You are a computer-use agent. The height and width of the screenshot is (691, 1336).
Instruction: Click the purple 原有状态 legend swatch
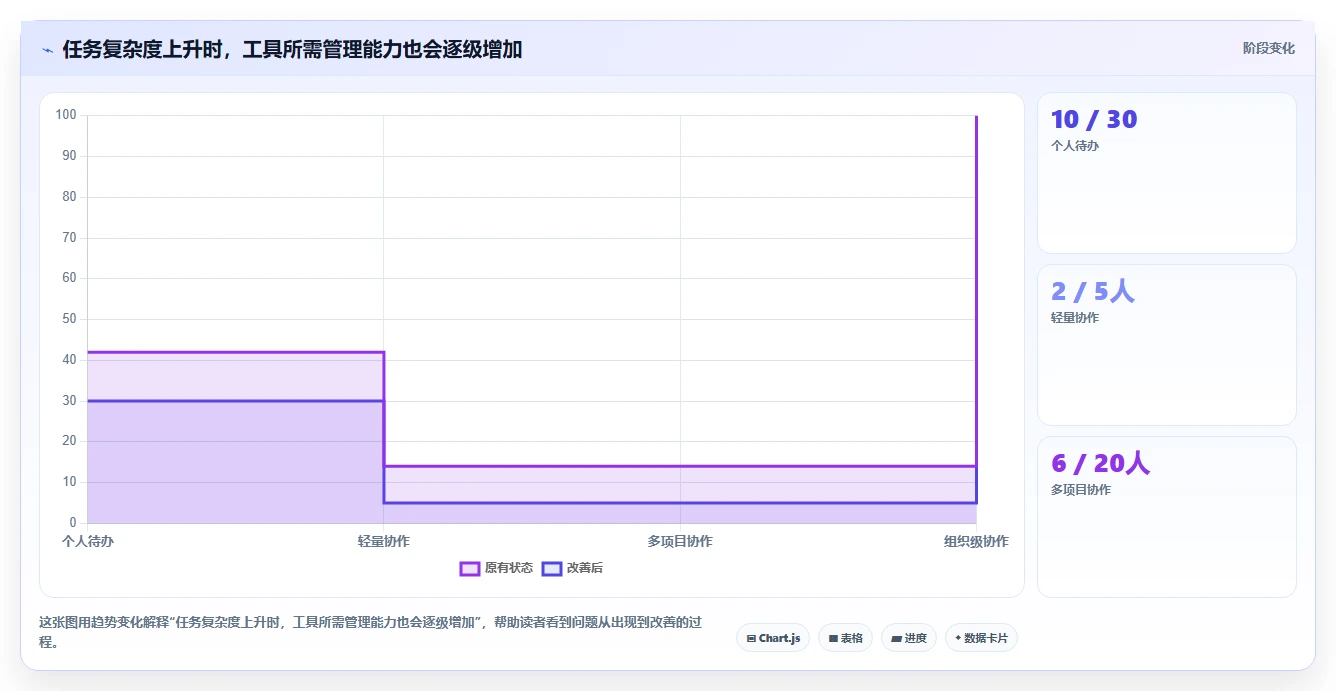(x=470, y=568)
